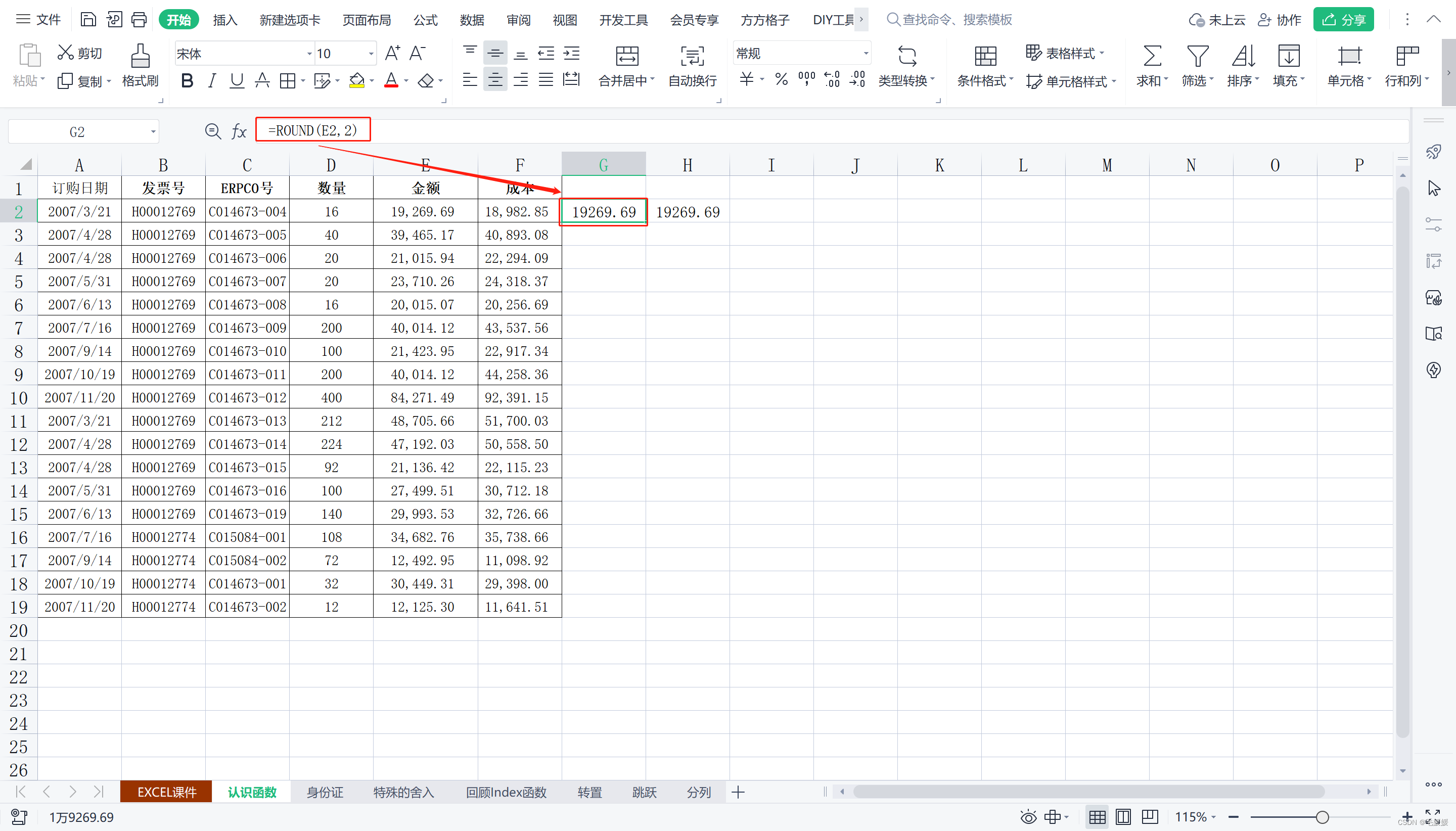Click the rocket icon in right sidebar
Screen dimensions: 1456x831
(1433, 151)
